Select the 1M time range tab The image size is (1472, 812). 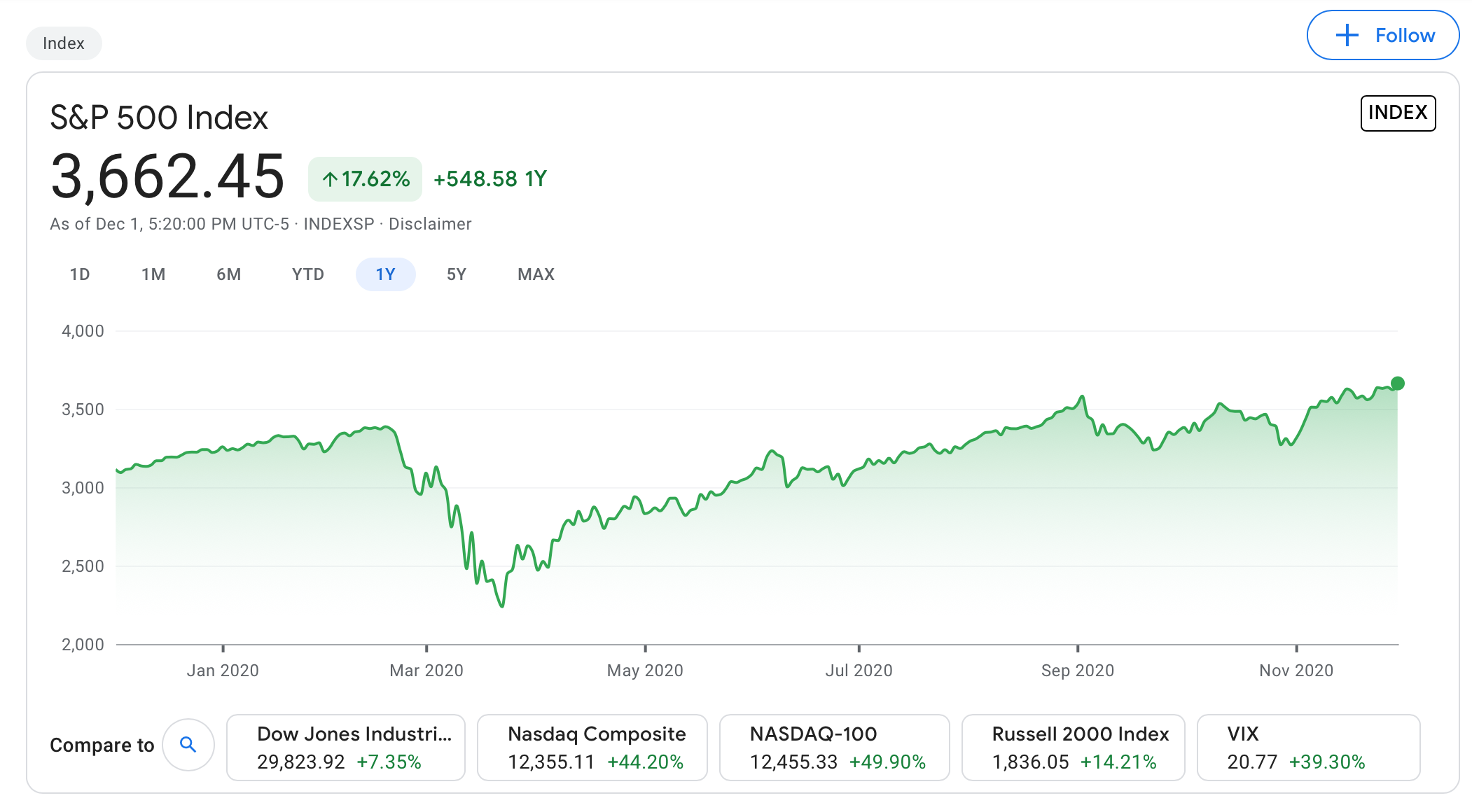153,274
